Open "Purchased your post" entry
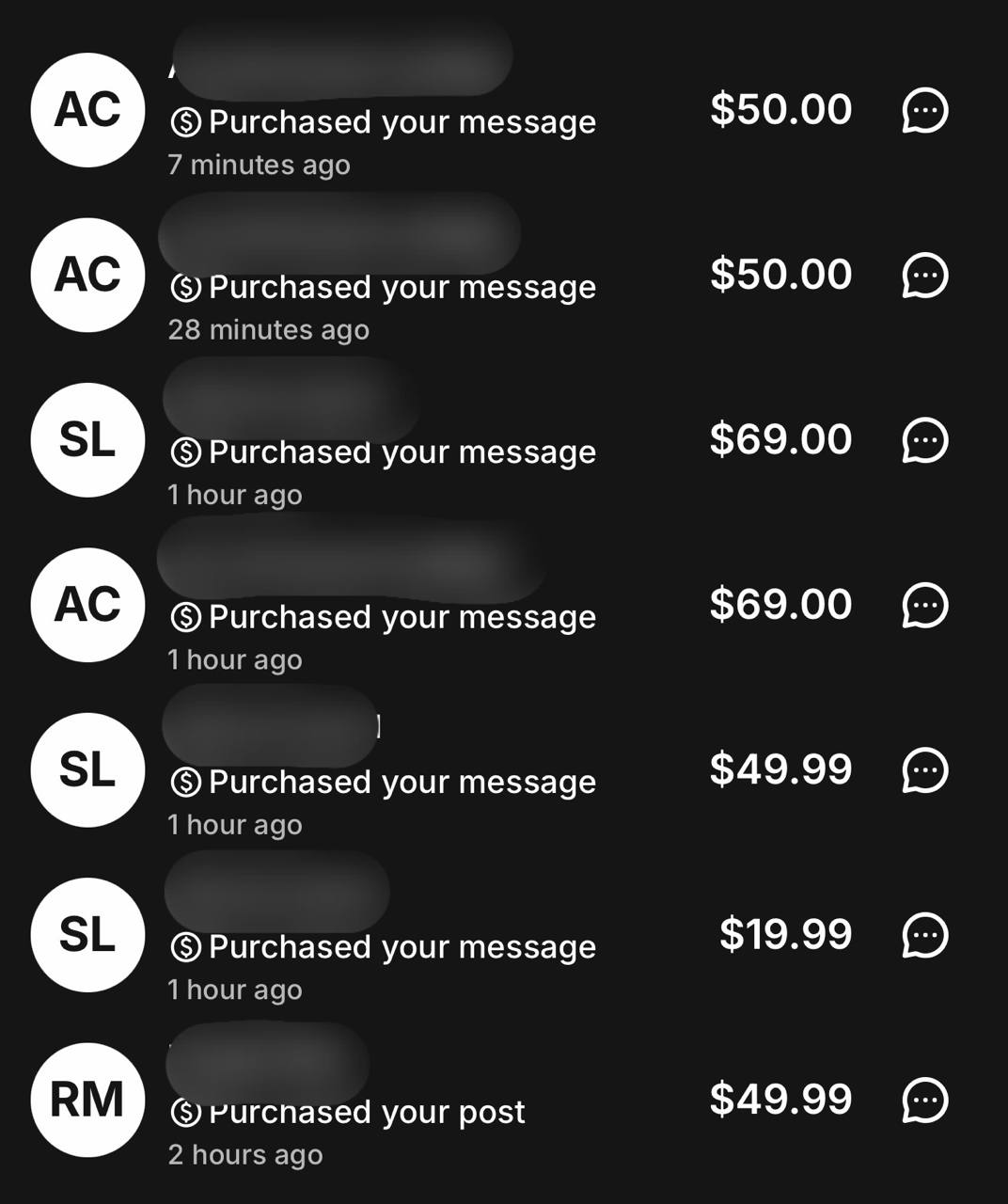 [x=366, y=1112]
